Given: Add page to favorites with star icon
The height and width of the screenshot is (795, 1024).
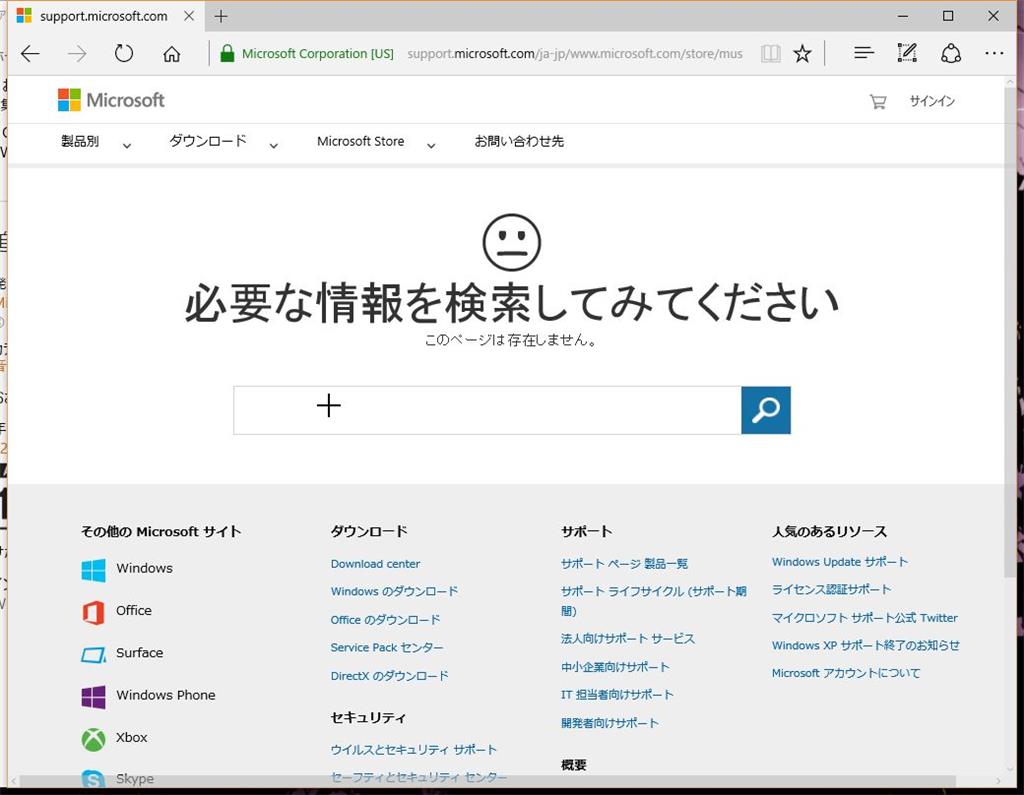Looking at the screenshot, I should coord(803,54).
